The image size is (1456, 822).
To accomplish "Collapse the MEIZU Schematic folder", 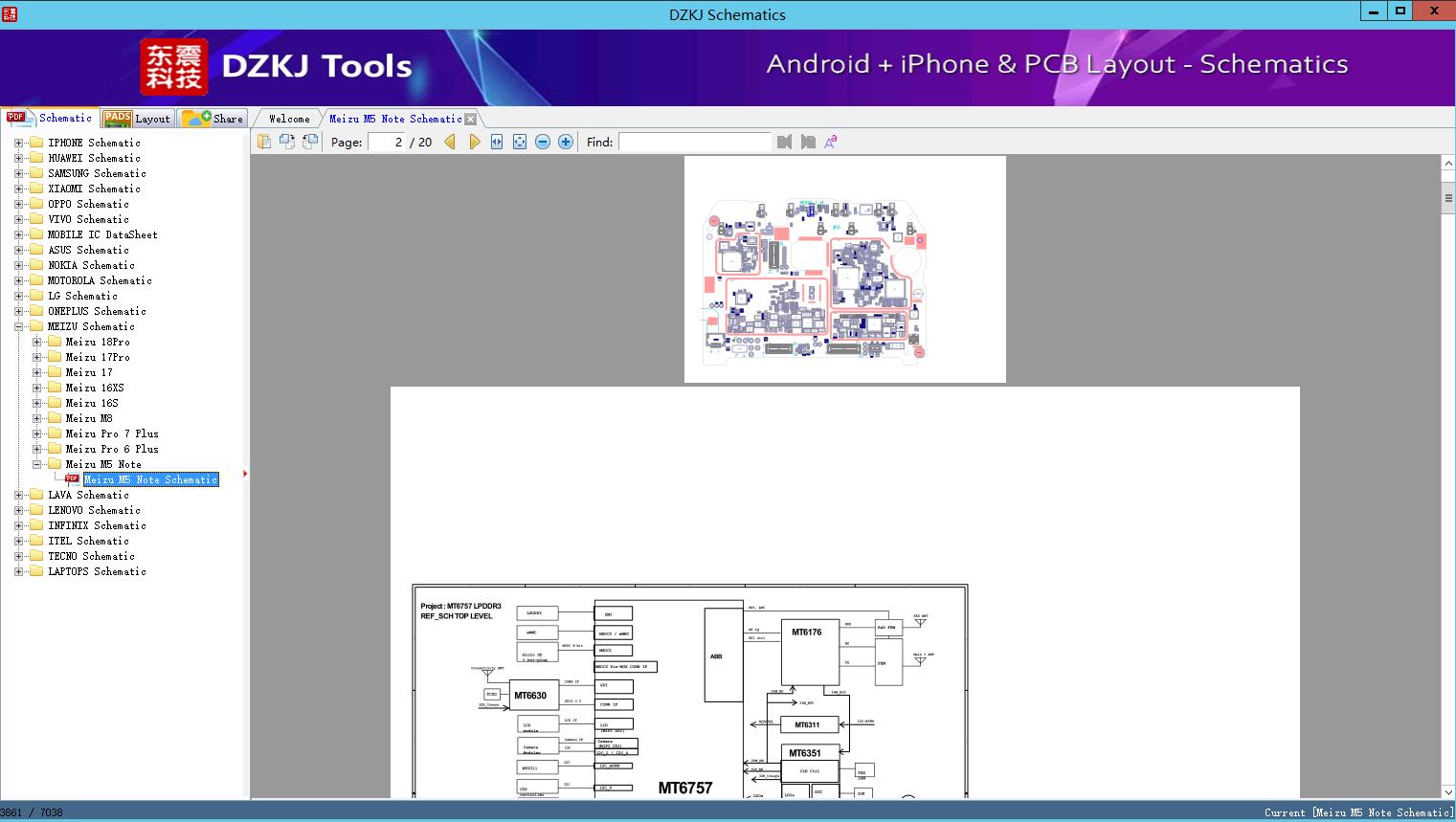I will 18,326.
